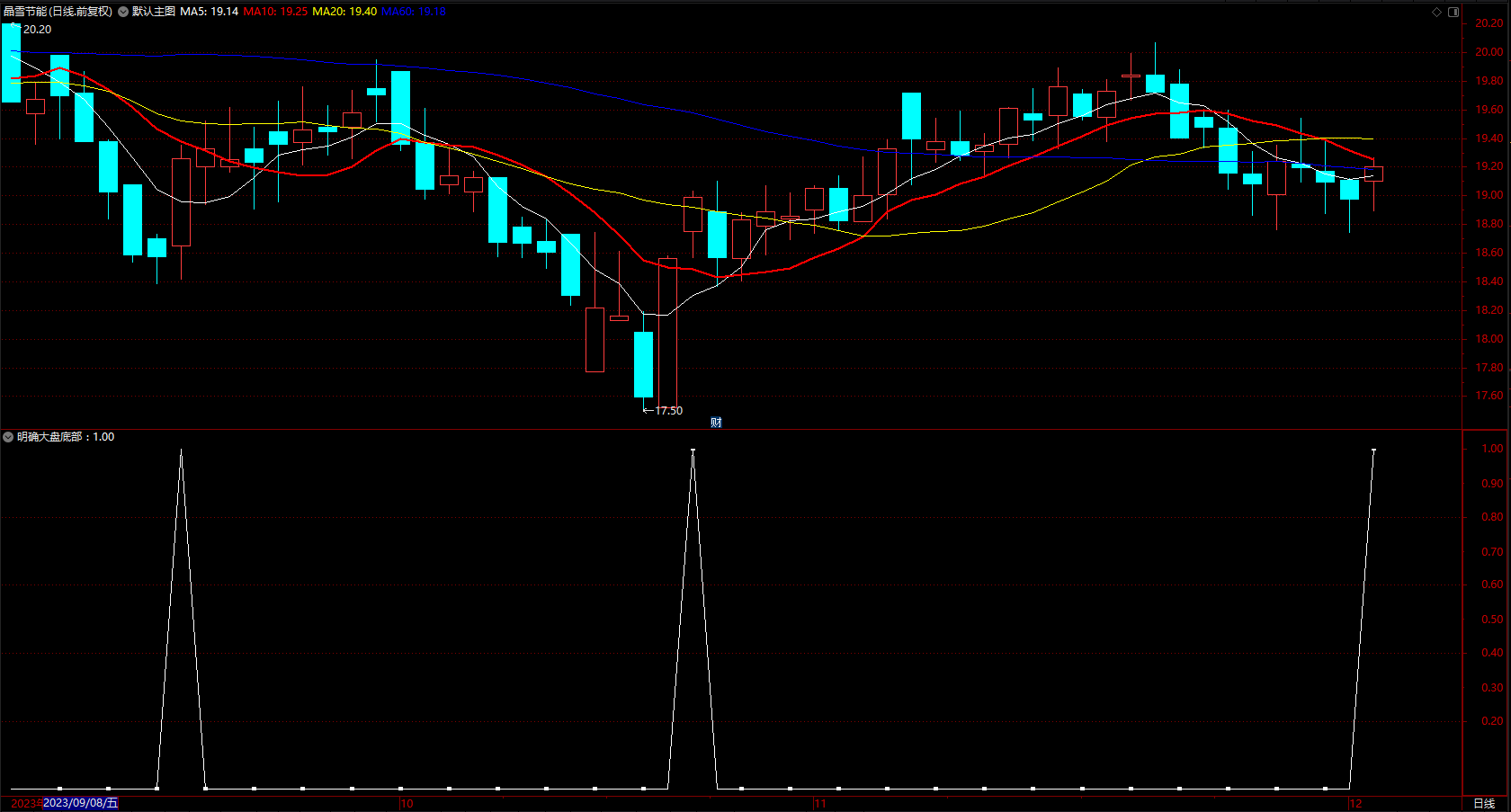The image size is (1511, 812).
Task: Toggle side panel icon at chart top-right
Action: click(x=1453, y=12)
